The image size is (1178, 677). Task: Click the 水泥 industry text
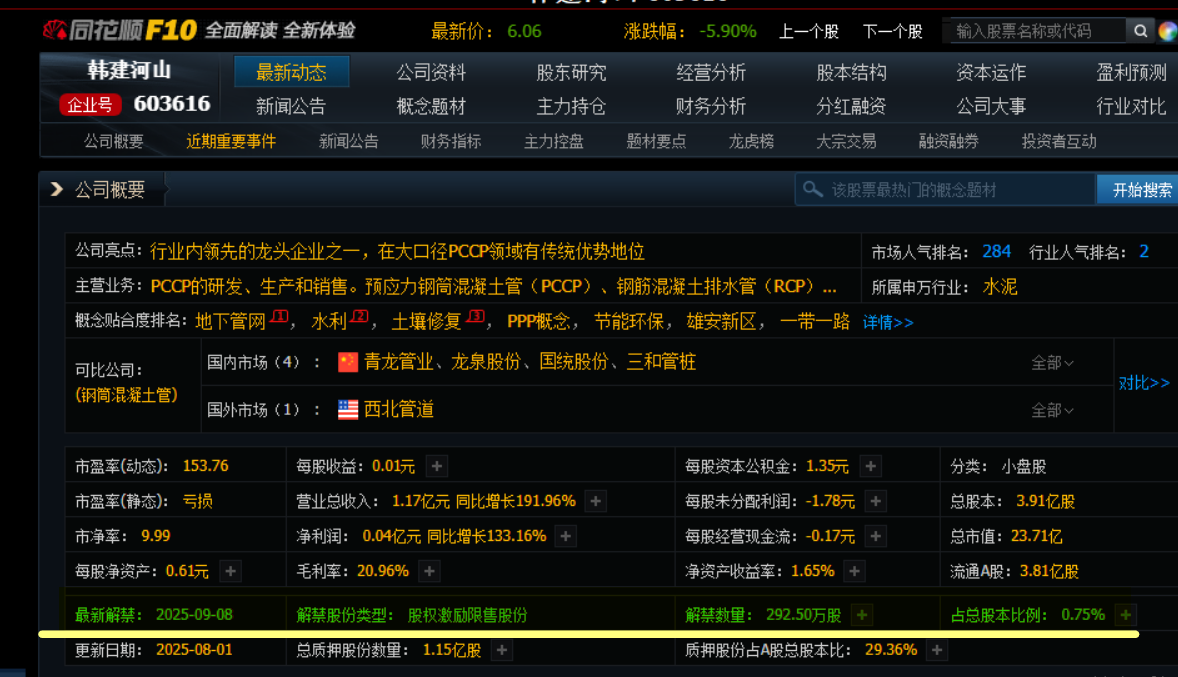(1000, 287)
